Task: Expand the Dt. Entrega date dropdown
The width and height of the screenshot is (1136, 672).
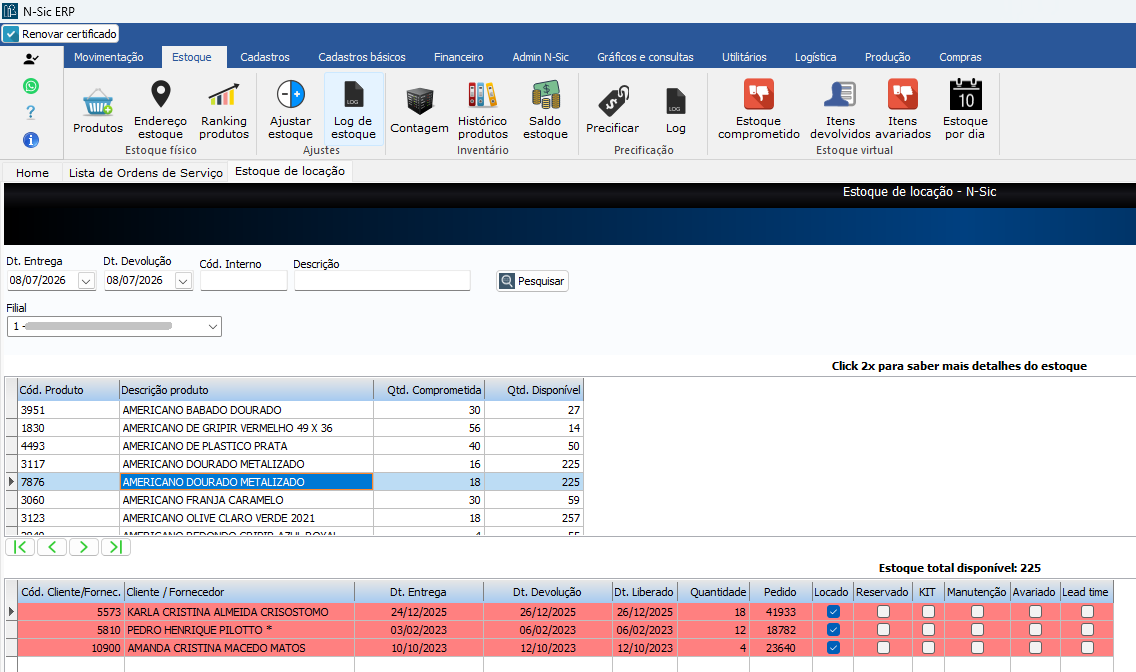Action: click(x=86, y=281)
